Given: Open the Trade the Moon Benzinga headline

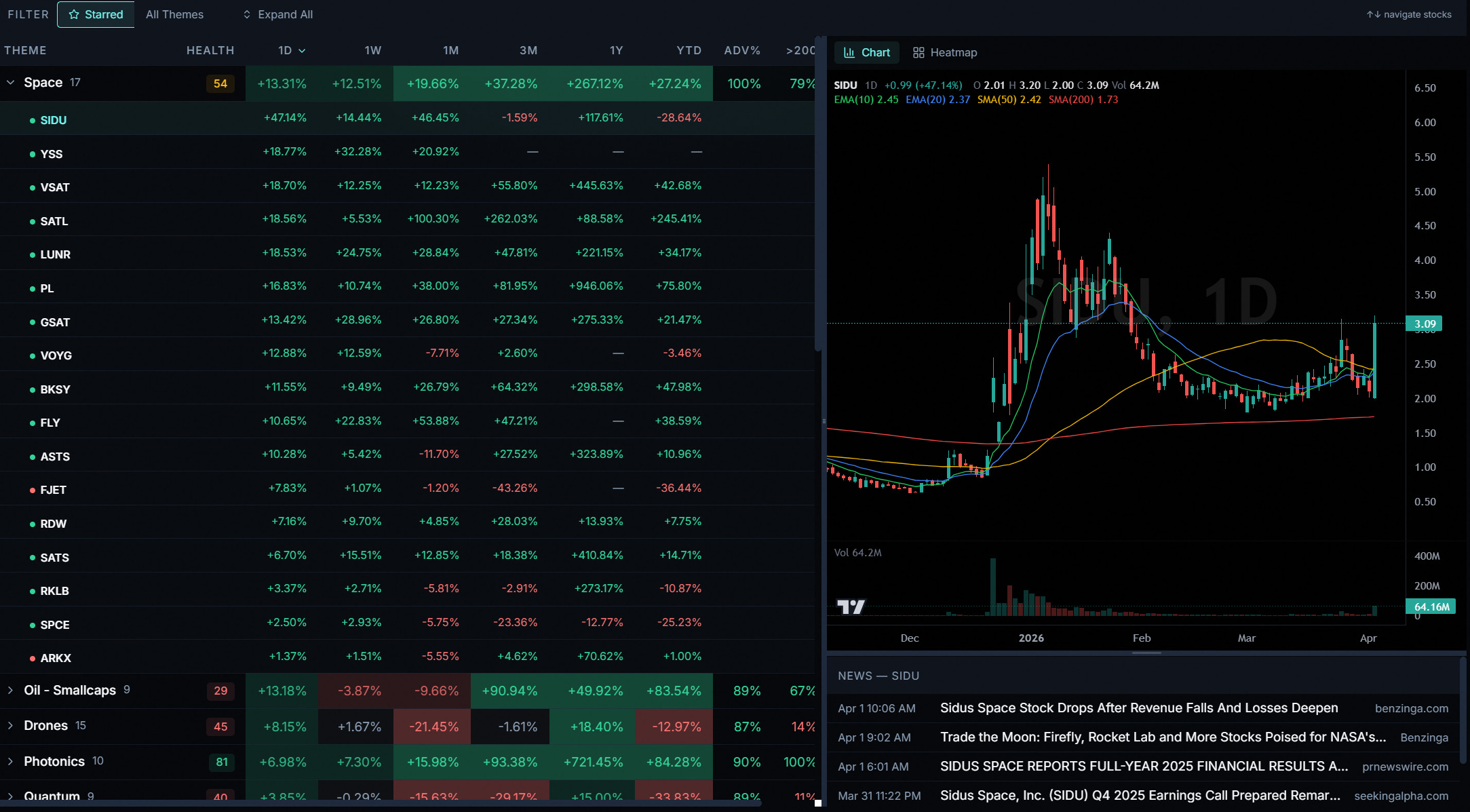Looking at the screenshot, I should click(x=1162, y=737).
